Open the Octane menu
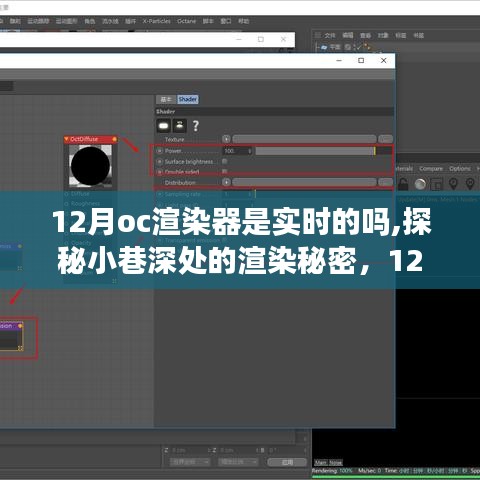480x480 pixels. point(186,21)
